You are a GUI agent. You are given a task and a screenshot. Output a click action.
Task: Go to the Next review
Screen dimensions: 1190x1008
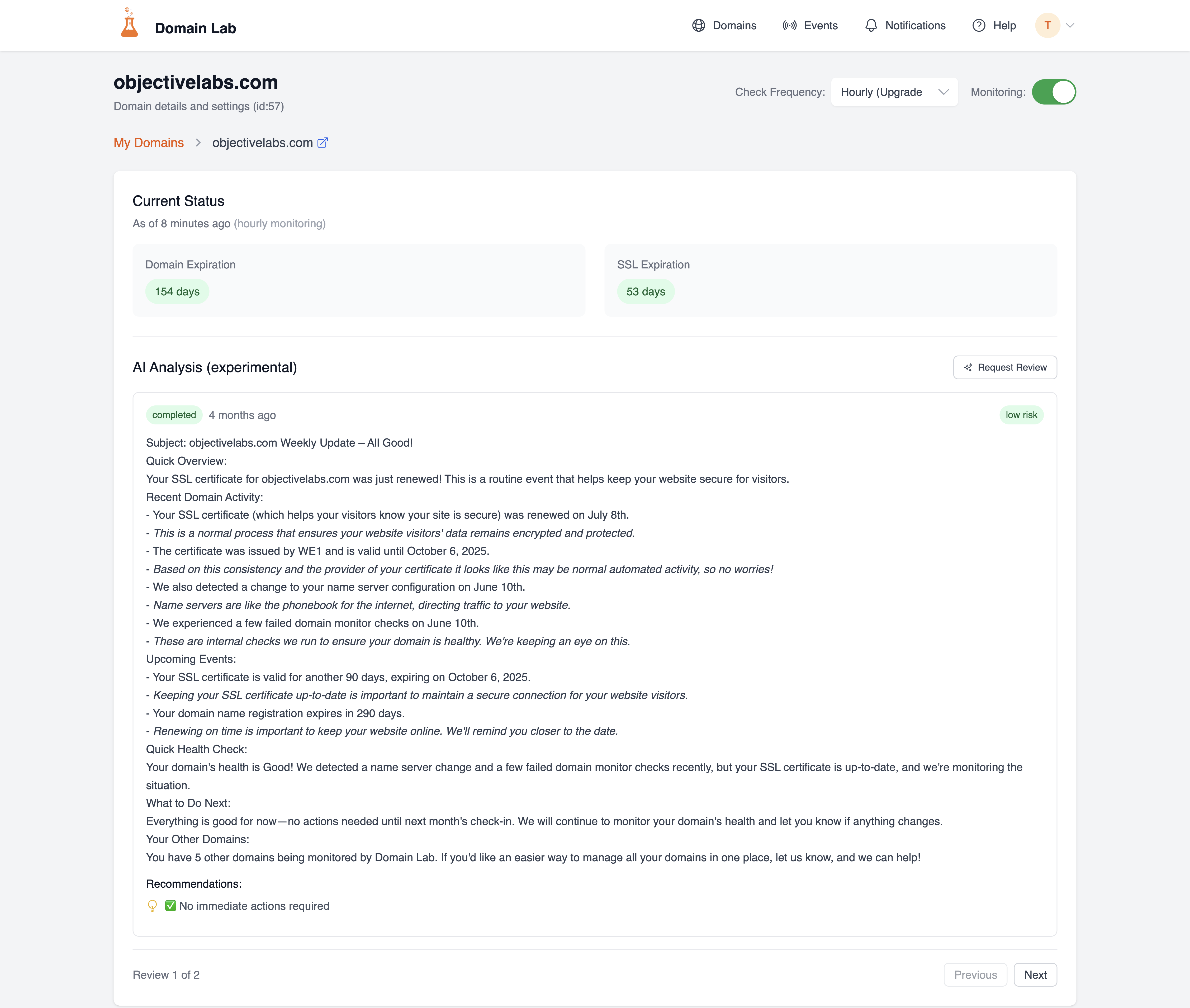coord(1035,975)
